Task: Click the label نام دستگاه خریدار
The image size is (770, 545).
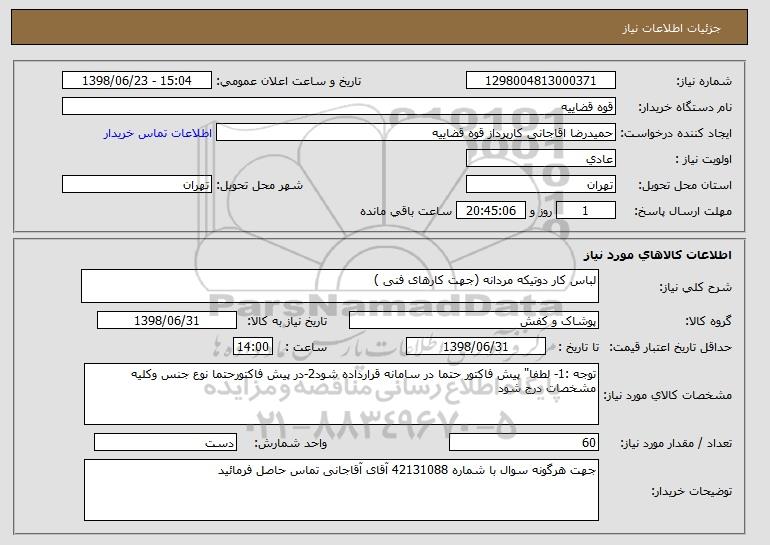Action: (685, 107)
